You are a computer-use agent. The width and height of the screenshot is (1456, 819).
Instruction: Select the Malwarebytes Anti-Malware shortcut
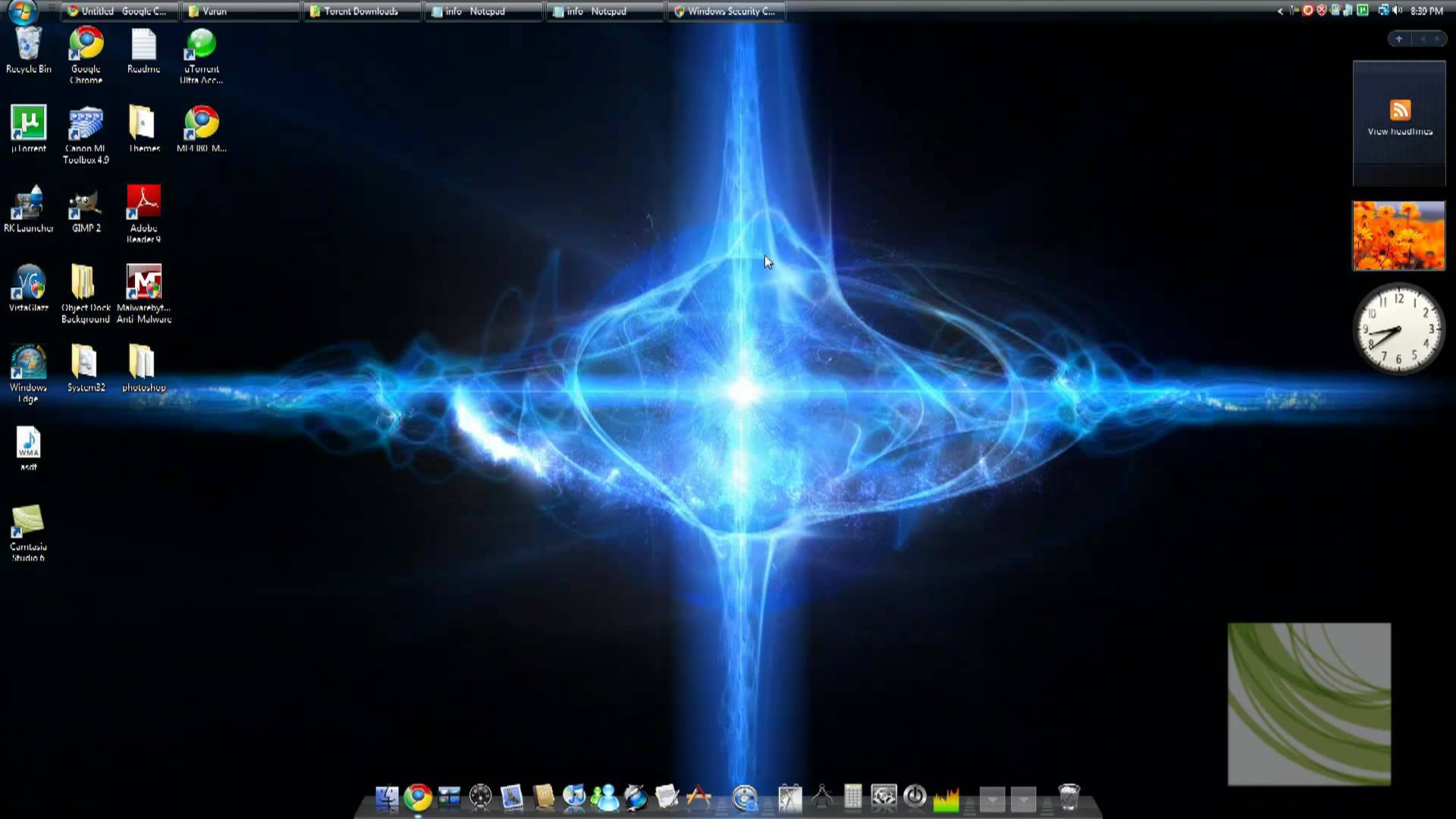point(143,294)
